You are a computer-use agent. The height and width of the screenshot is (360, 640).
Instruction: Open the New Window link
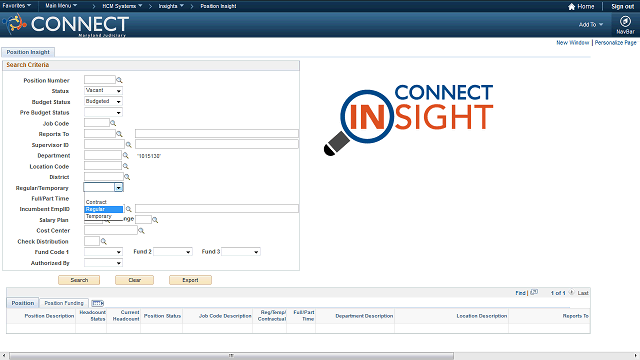(x=573, y=42)
